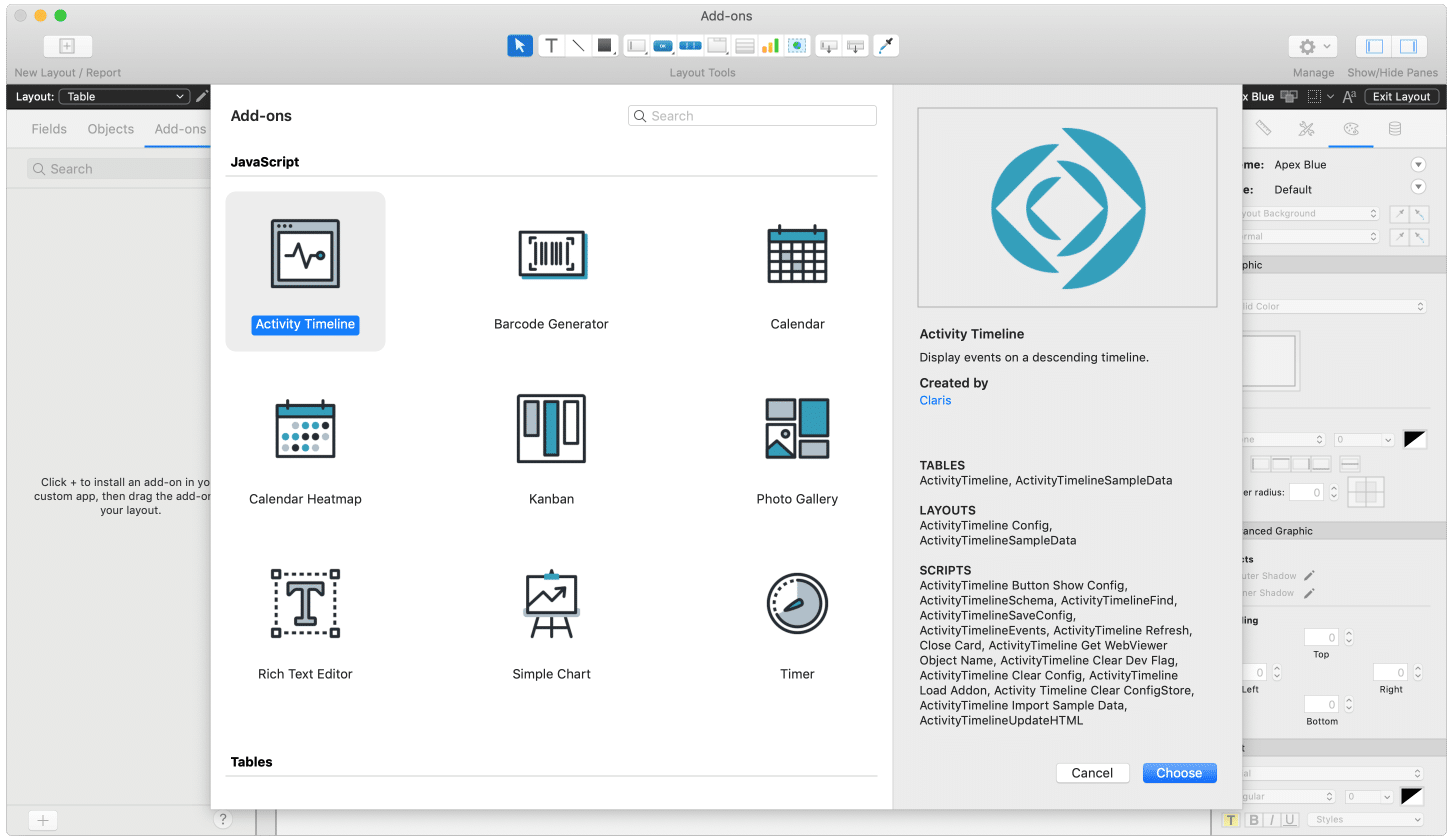
Task: Select the Field/Control tool
Action: click(x=636, y=45)
